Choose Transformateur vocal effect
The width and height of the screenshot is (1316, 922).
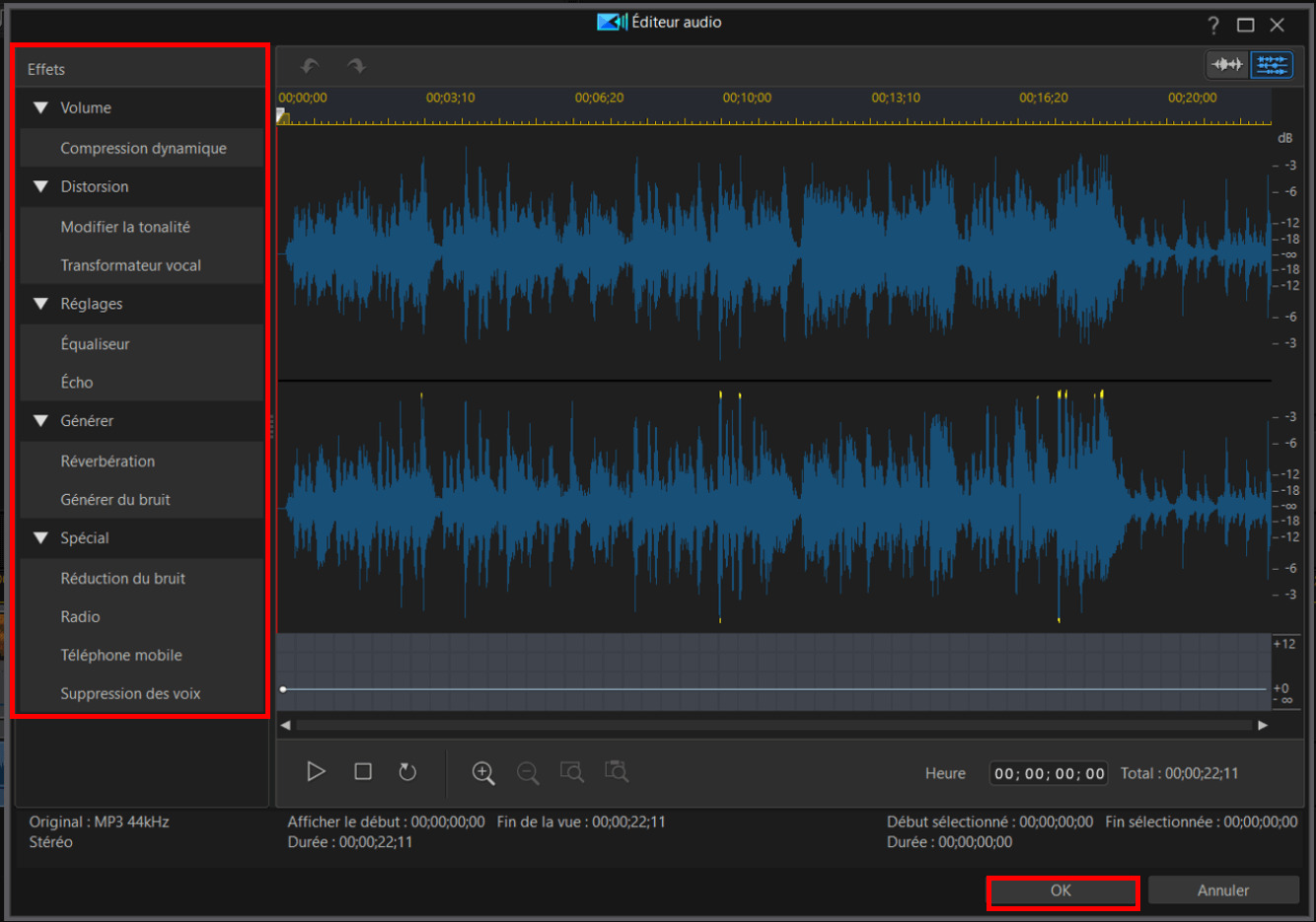pyautogui.click(x=142, y=265)
